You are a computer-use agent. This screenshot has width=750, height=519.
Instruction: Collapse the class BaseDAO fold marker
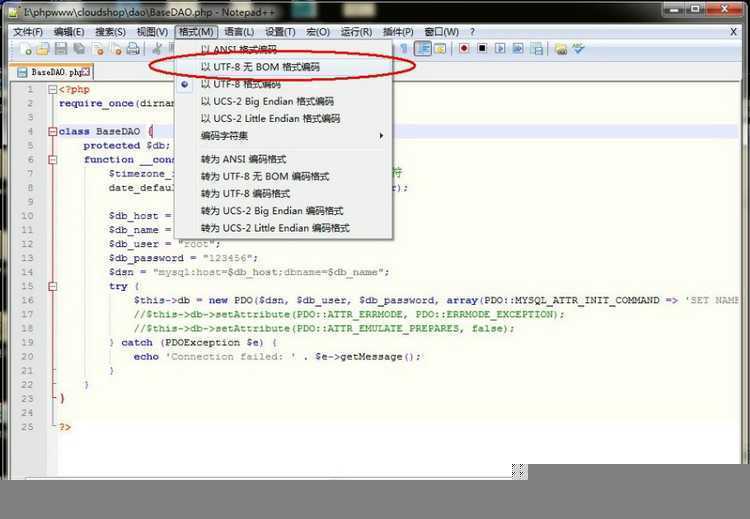(x=53, y=132)
